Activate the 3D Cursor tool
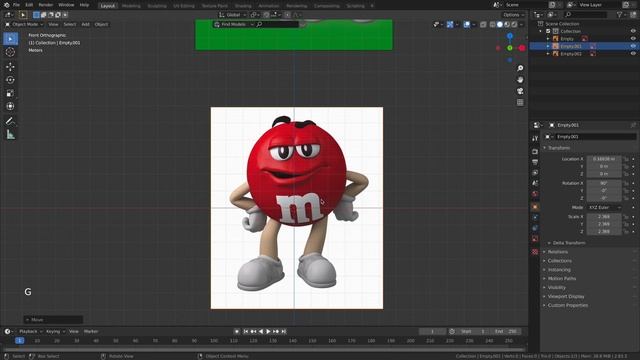This screenshot has width=640, height=360. (11, 52)
